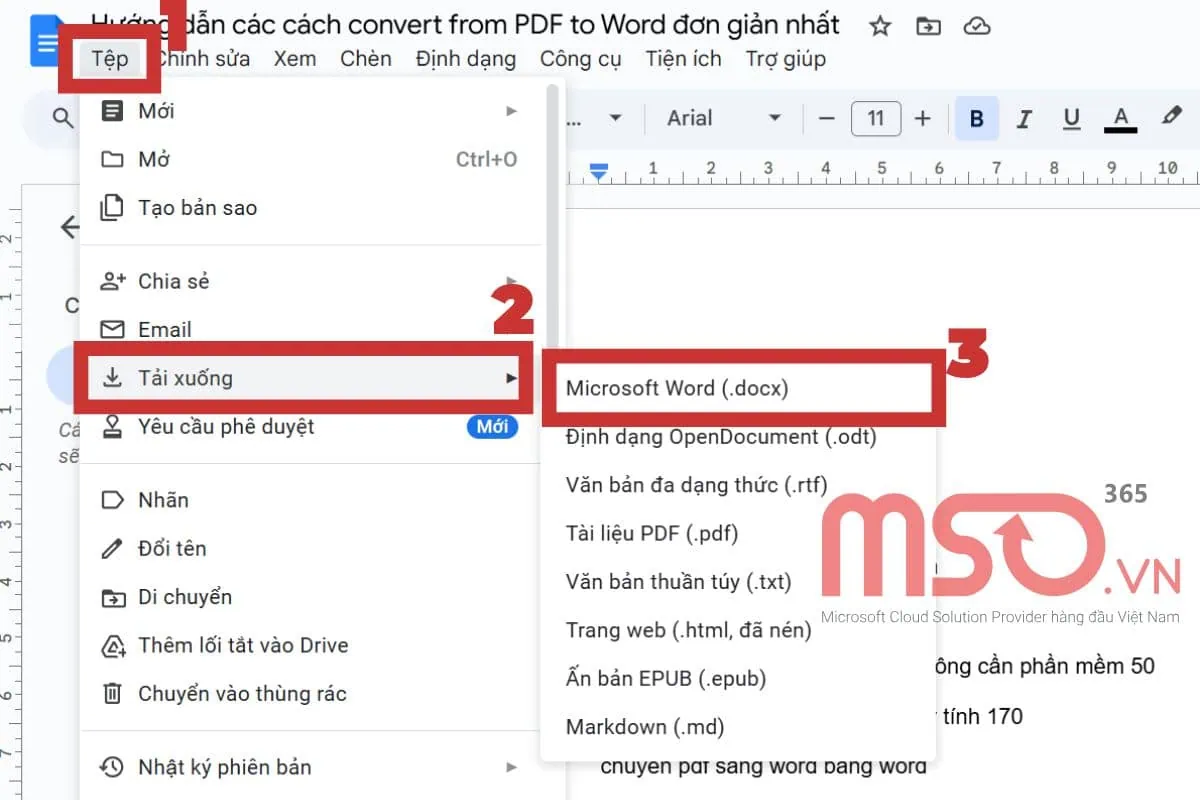Toggle underline formatting
The width and height of the screenshot is (1200, 800).
(x=1072, y=119)
